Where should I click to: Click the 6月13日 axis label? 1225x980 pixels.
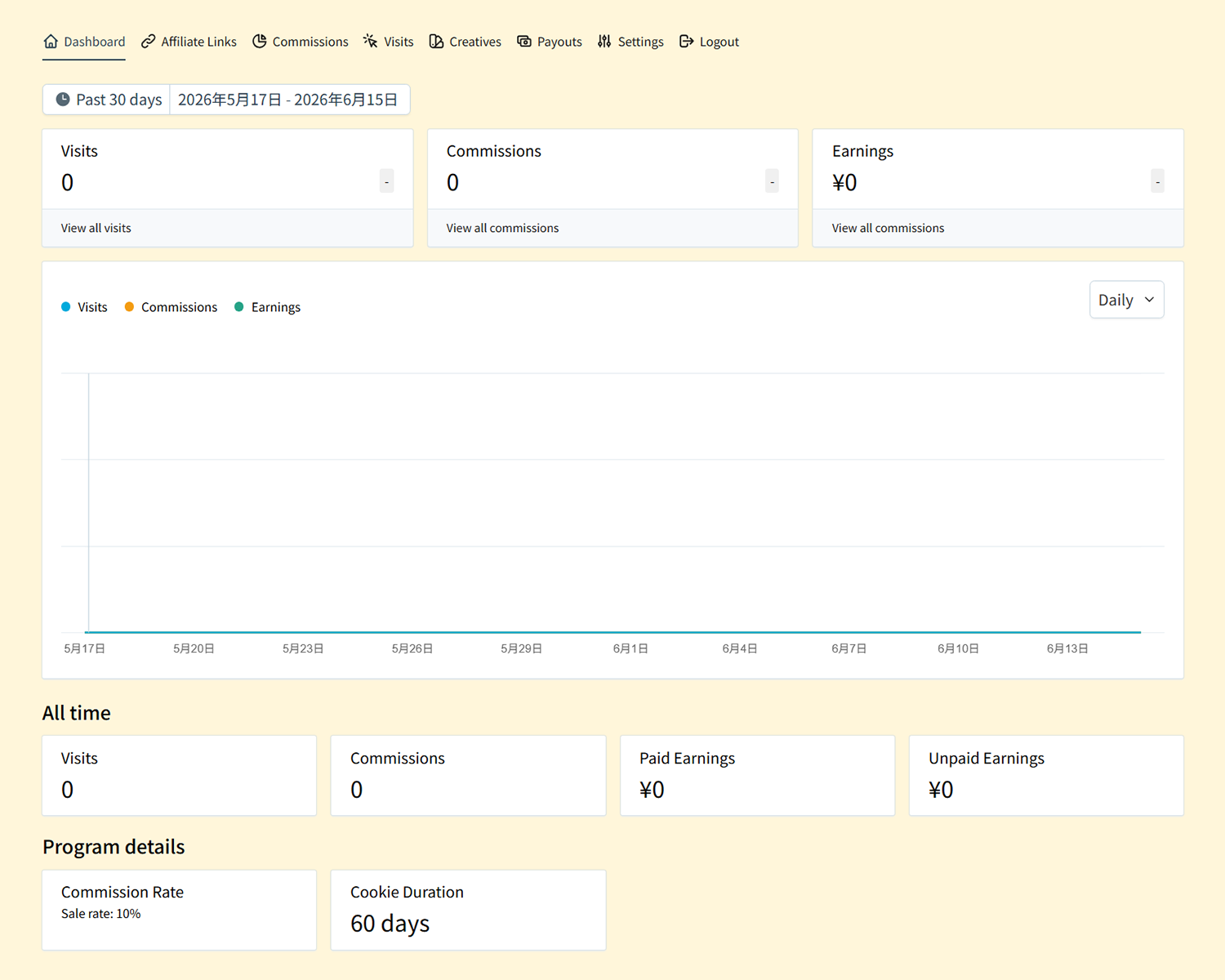[1067, 648]
